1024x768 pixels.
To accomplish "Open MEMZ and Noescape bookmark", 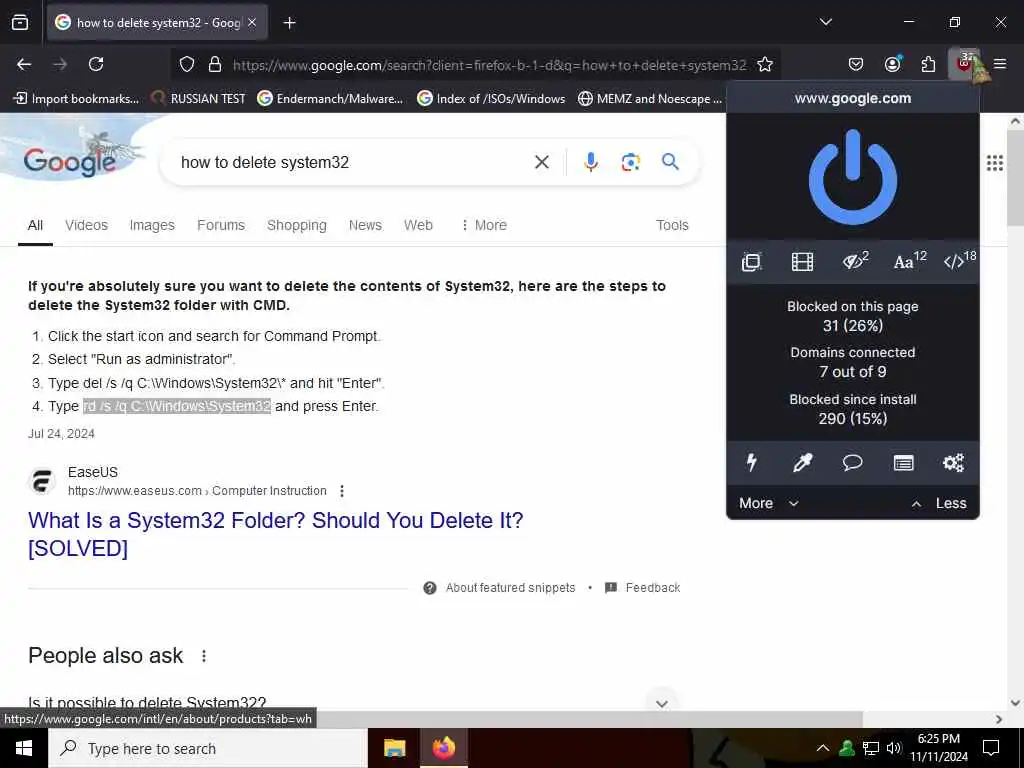I will pyautogui.click(x=650, y=99).
